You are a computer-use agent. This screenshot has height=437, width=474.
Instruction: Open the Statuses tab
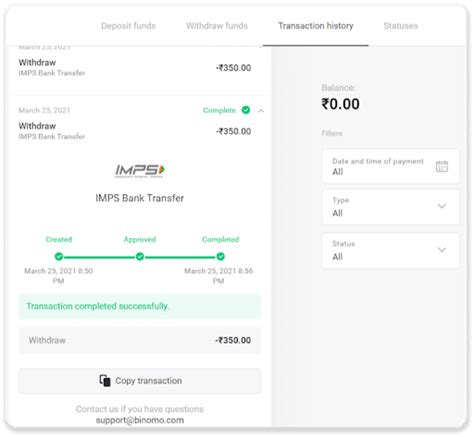pyautogui.click(x=401, y=26)
